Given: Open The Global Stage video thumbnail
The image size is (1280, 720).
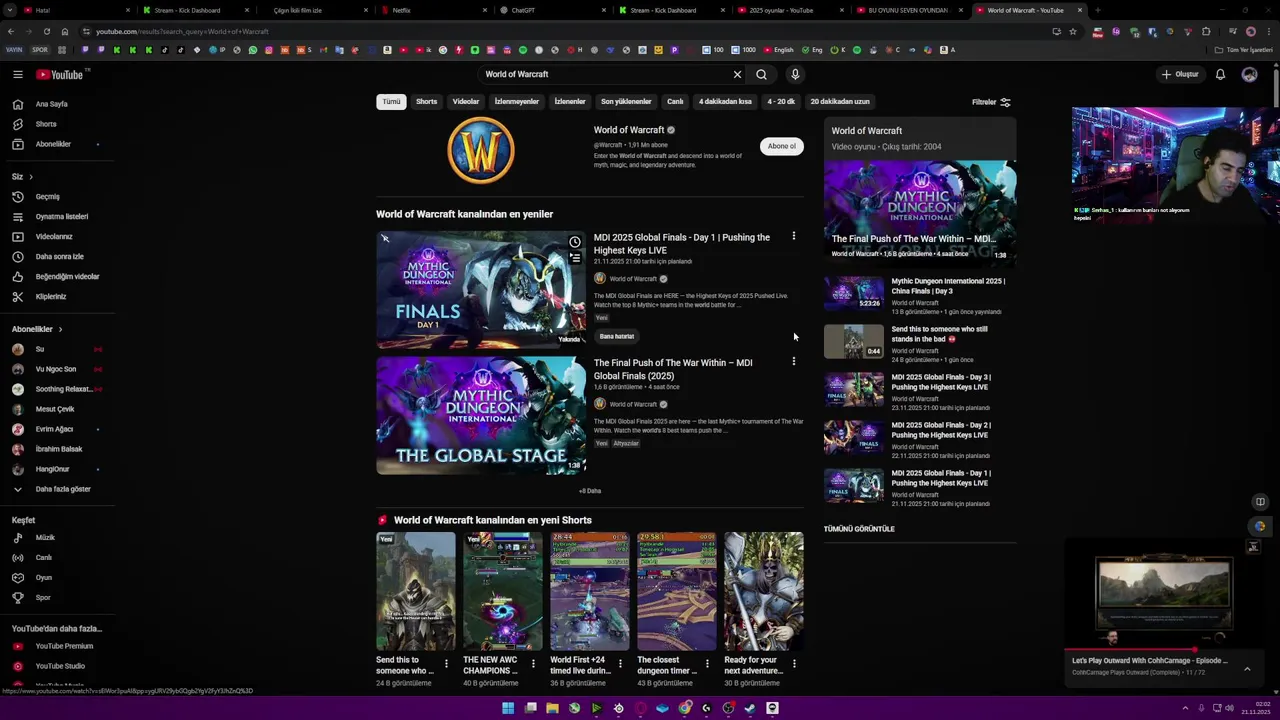Looking at the screenshot, I should tap(481, 415).
